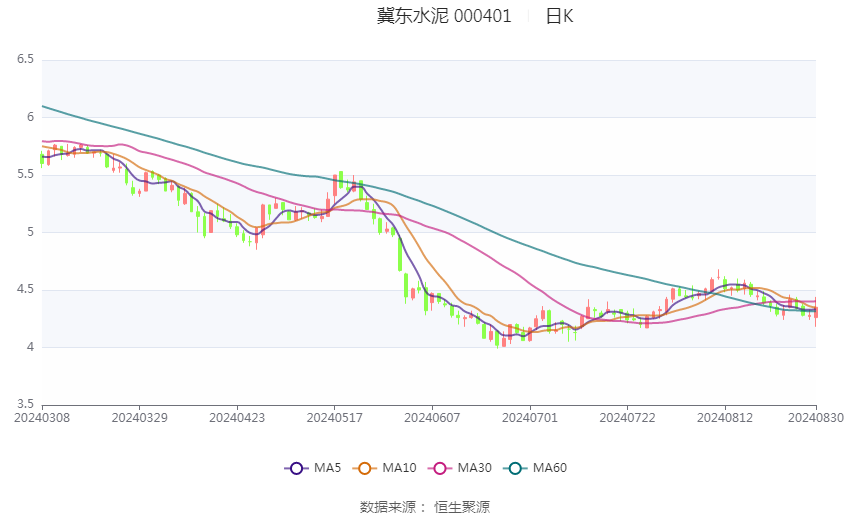The height and width of the screenshot is (517, 850).
Task: Hide the MA30 series via its label
Action: pos(474,468)
